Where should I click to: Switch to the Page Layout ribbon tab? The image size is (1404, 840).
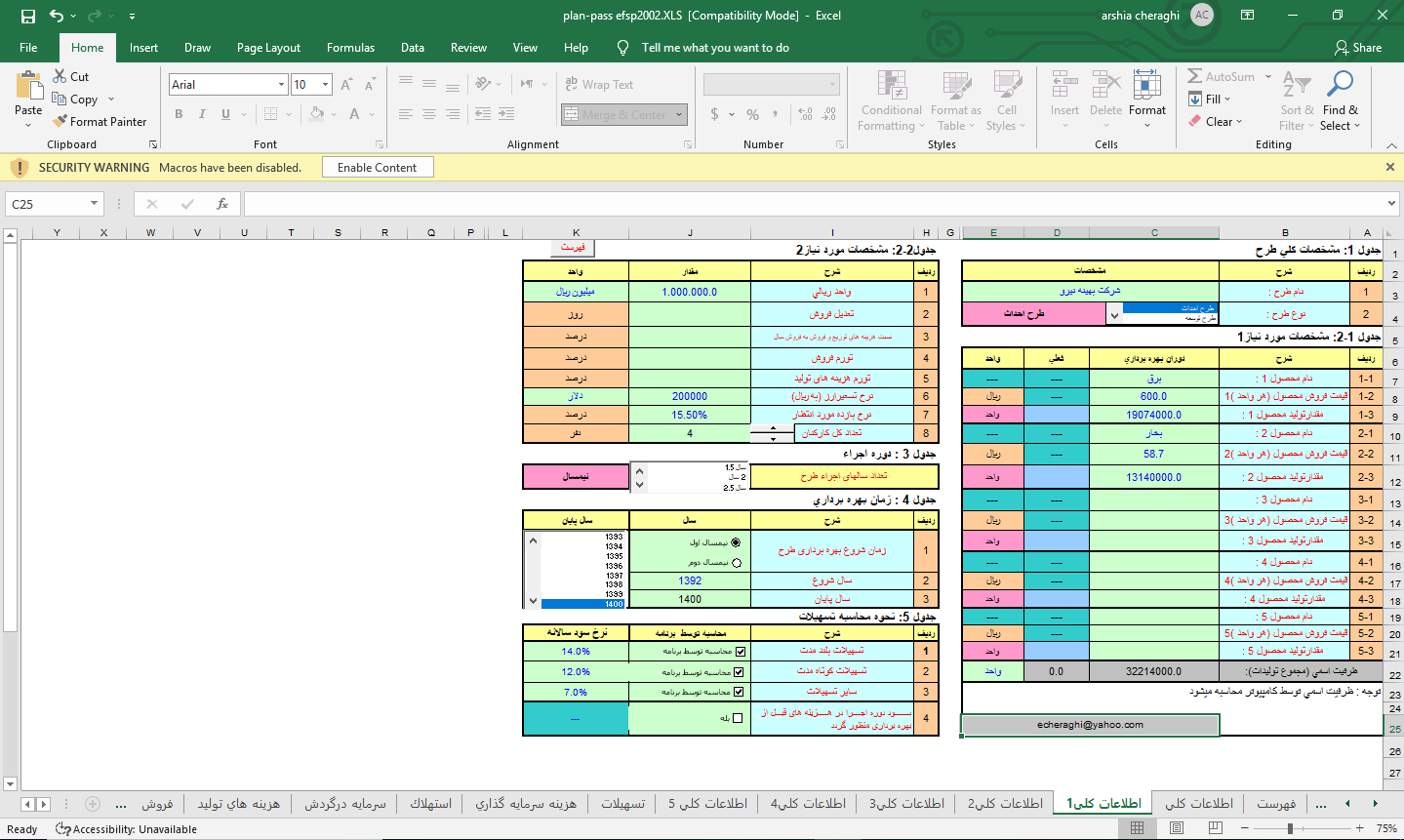(x=268, y=48)
